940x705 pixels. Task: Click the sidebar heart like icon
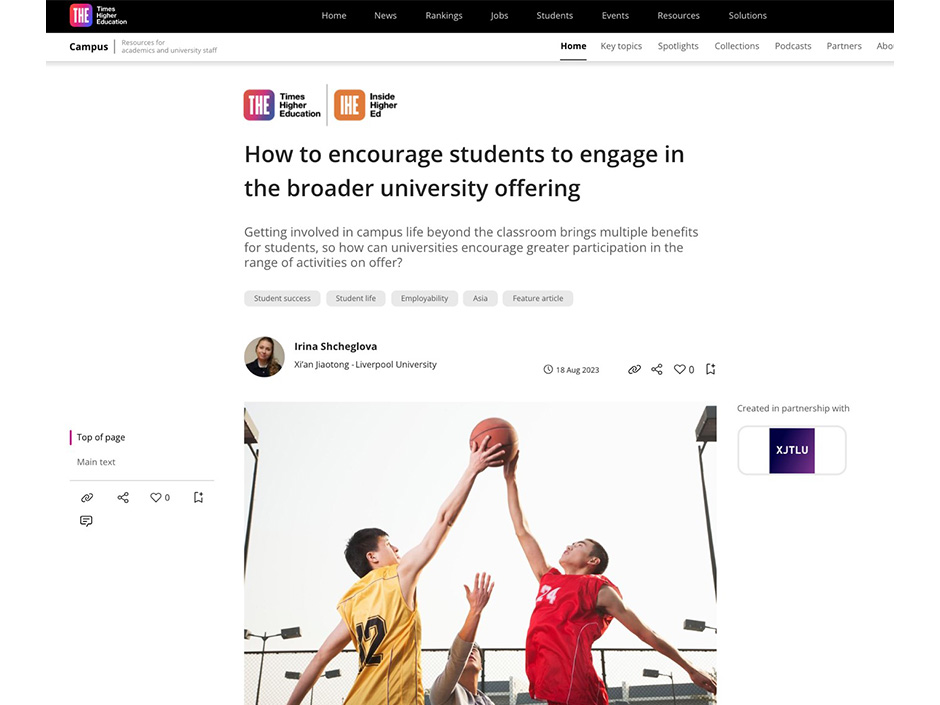click(156, 498)
